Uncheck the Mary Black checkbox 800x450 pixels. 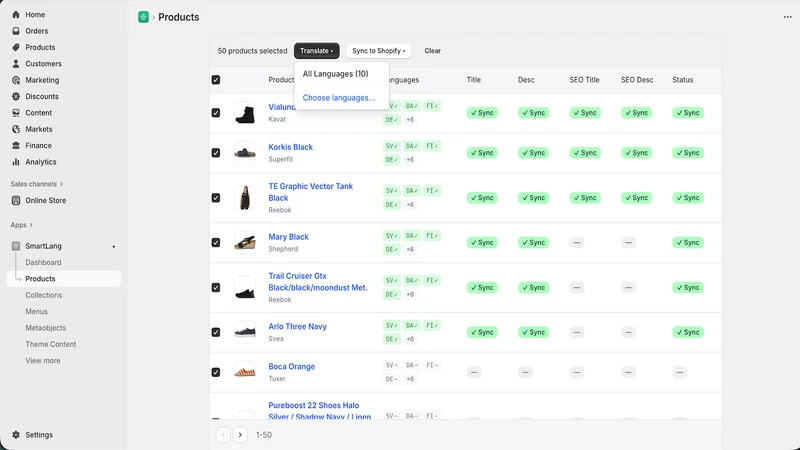pos(216,242)
